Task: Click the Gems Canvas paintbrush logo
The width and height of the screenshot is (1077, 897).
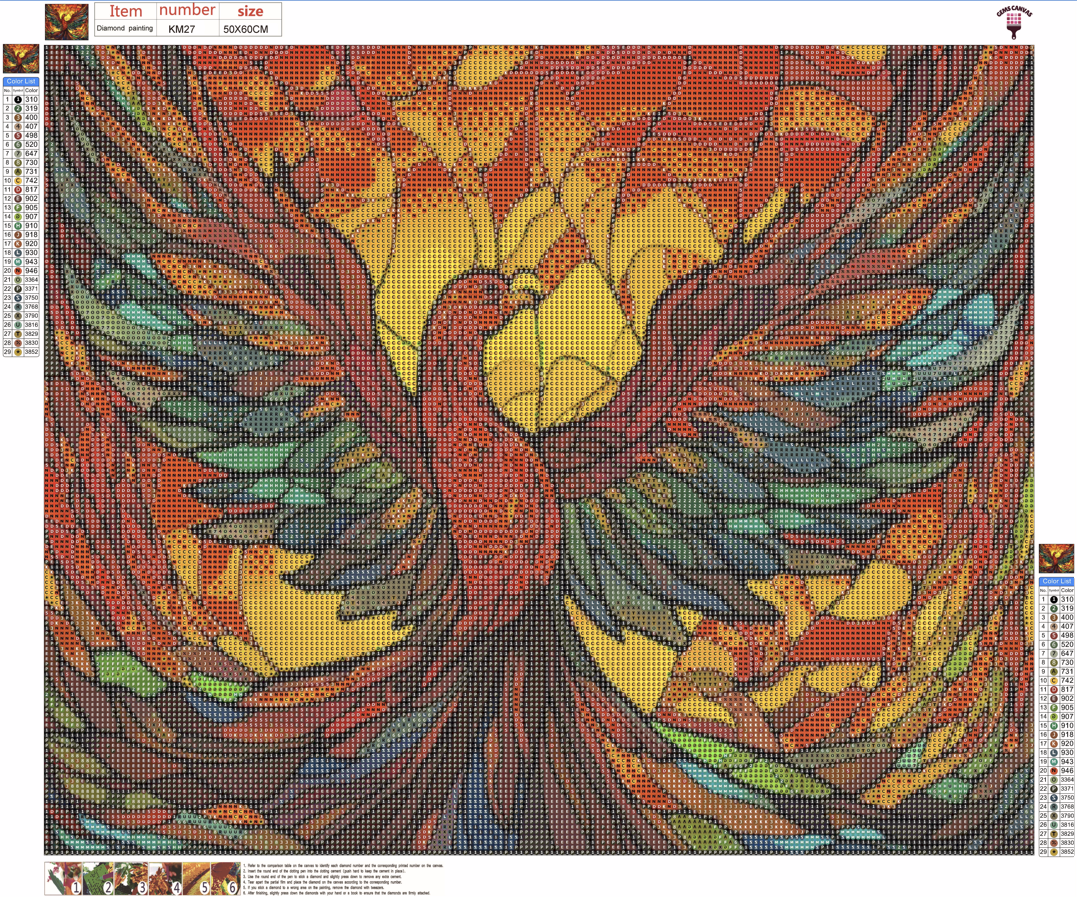Action: pos(1013,22)
